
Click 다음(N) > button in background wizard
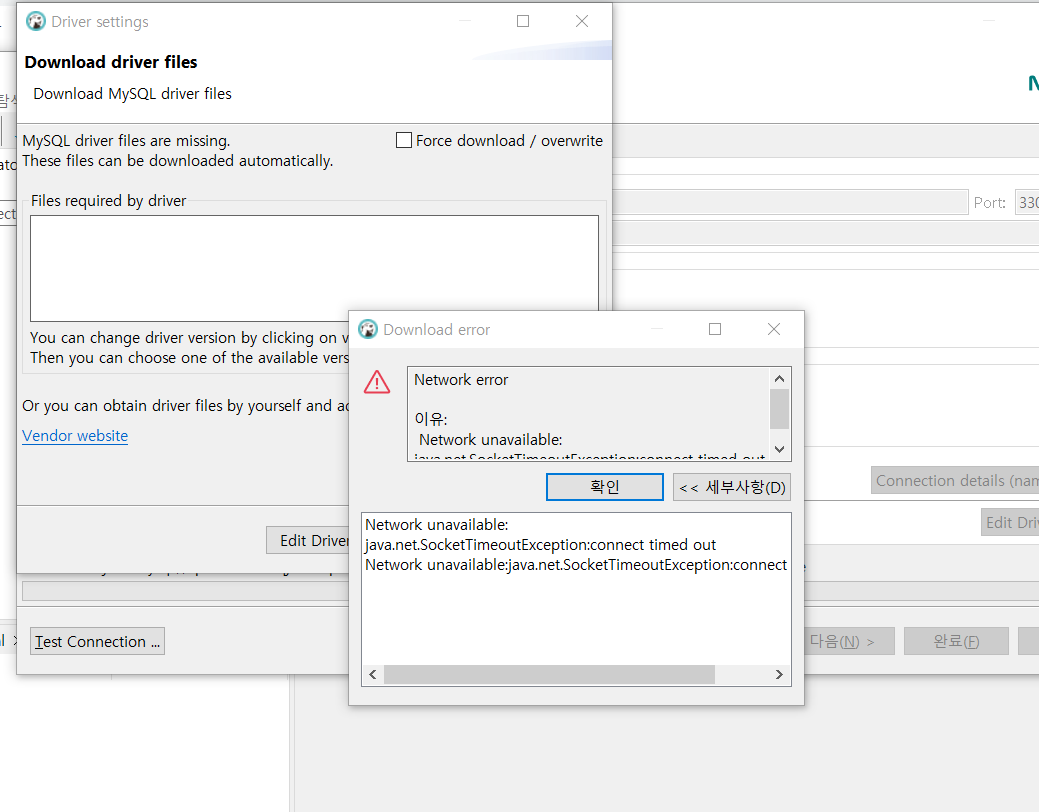[849, 641]
